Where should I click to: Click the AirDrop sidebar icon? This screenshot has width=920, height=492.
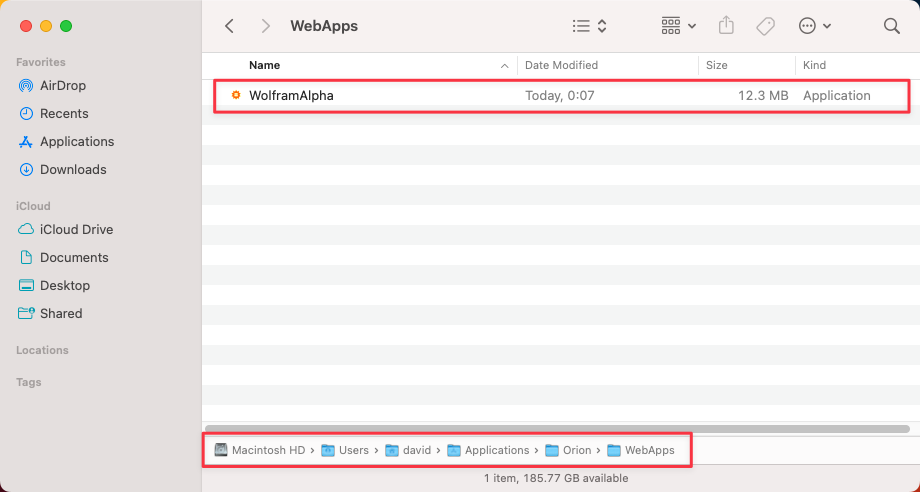tap(26, 86)
